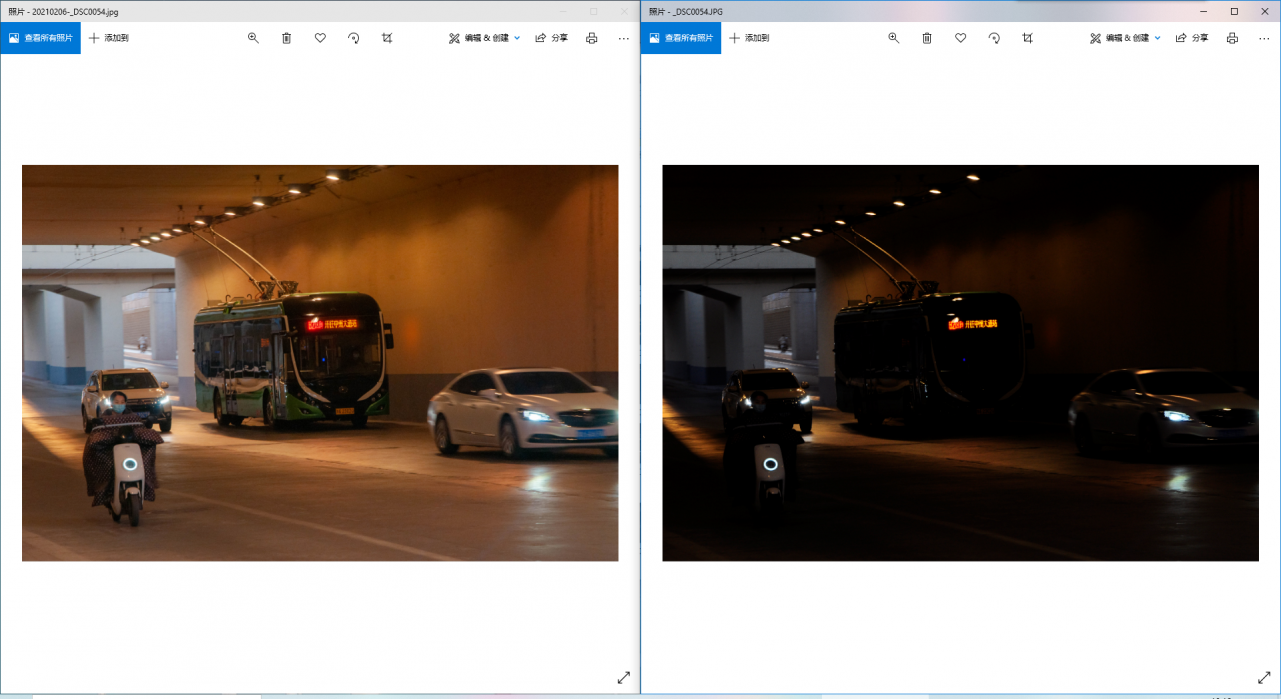Print the photo from the left window

[x=591, y=38]
